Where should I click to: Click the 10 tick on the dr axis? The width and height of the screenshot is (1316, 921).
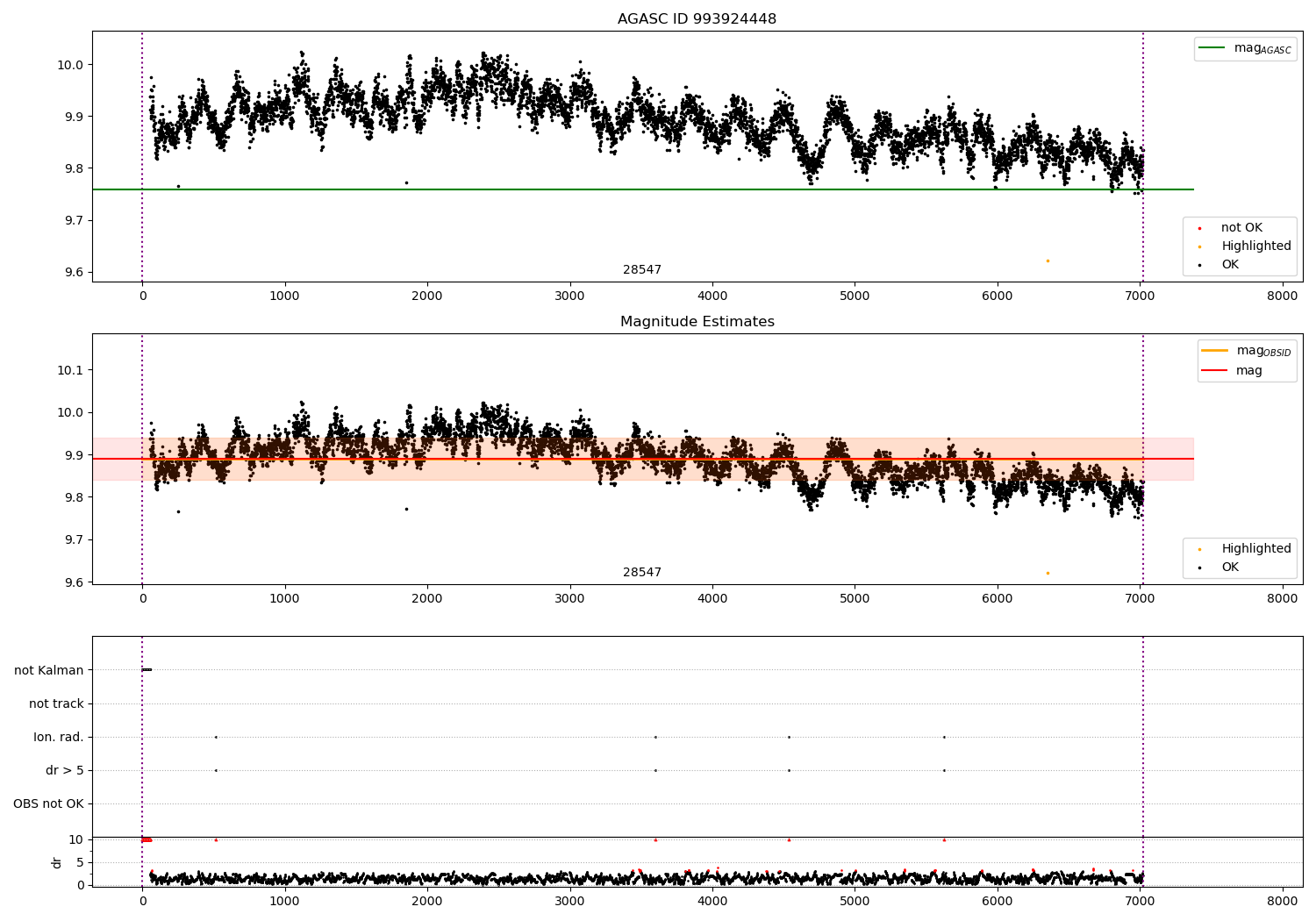(x=77, y=839)
